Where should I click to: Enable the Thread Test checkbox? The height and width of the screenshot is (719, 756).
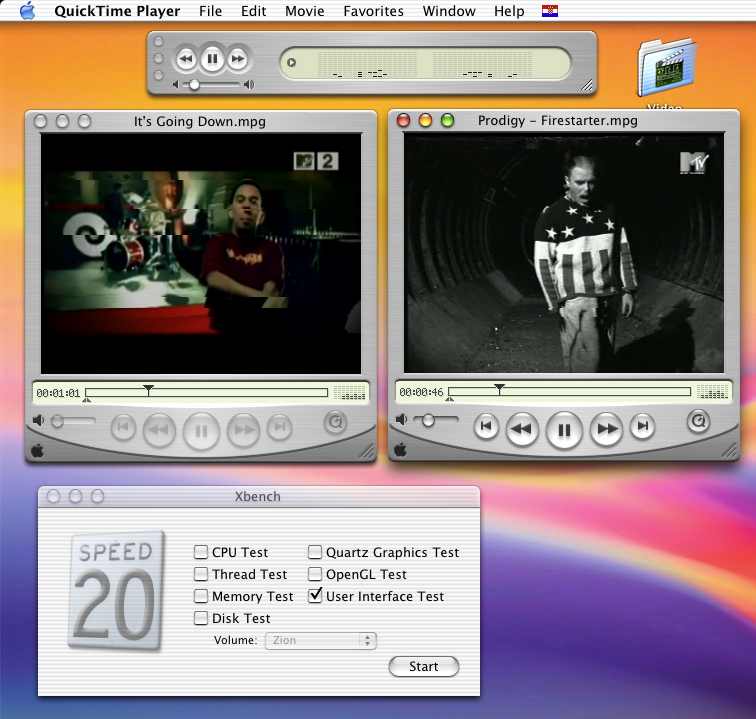click(201, 574)
